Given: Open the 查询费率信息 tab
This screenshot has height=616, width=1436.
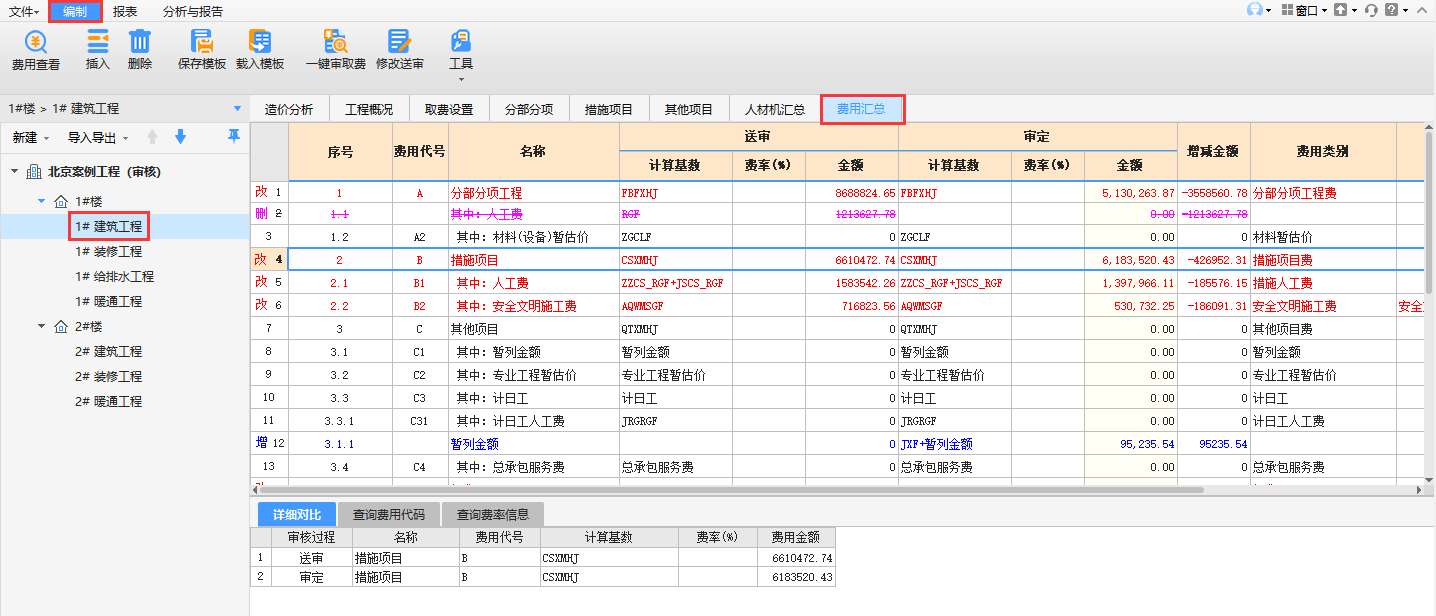Looking at the screenshot, I should pyautogui.click(x=492, y=515).
